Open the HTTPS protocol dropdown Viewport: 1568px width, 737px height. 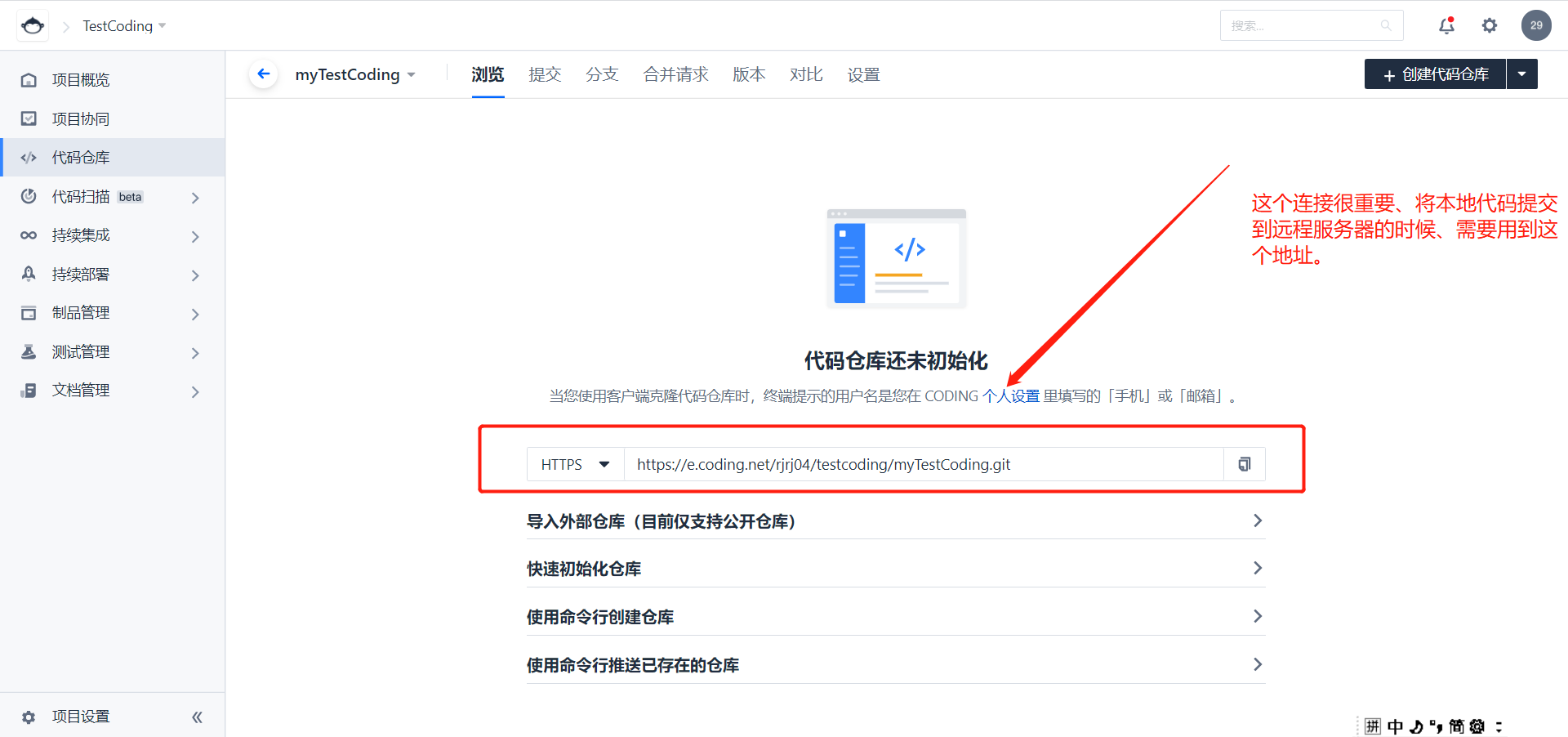pos(575,464)
